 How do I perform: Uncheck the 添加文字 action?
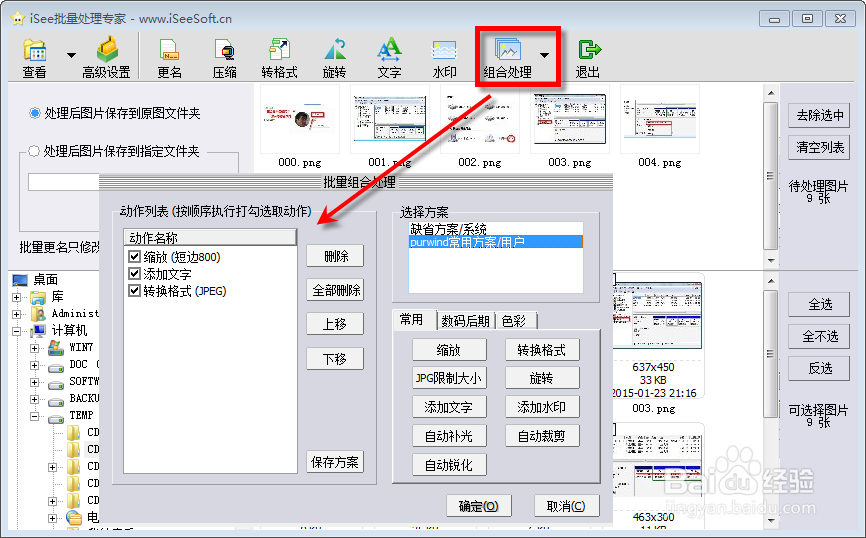(134, 273)
